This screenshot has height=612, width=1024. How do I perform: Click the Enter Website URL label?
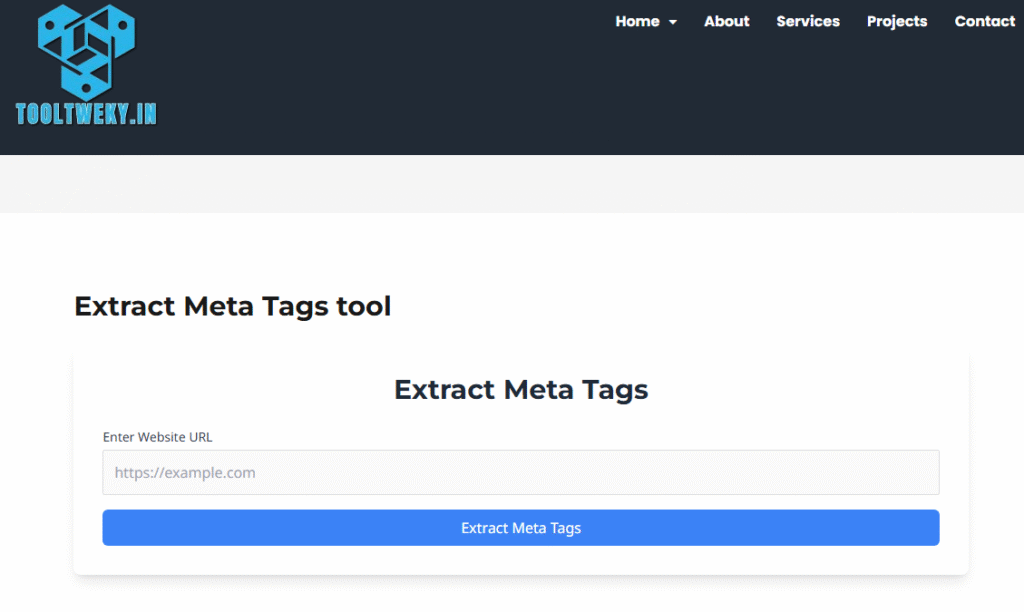157,437
